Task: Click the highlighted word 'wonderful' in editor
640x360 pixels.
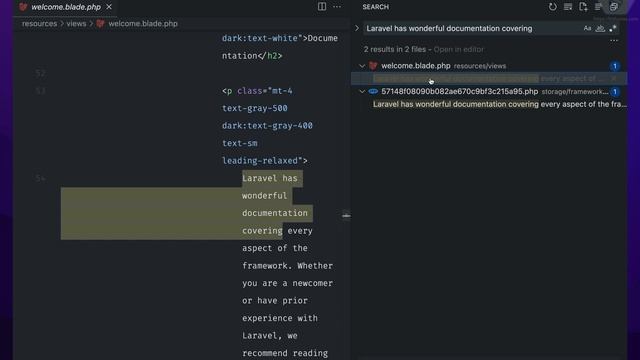Action: (x=264, y=196)
